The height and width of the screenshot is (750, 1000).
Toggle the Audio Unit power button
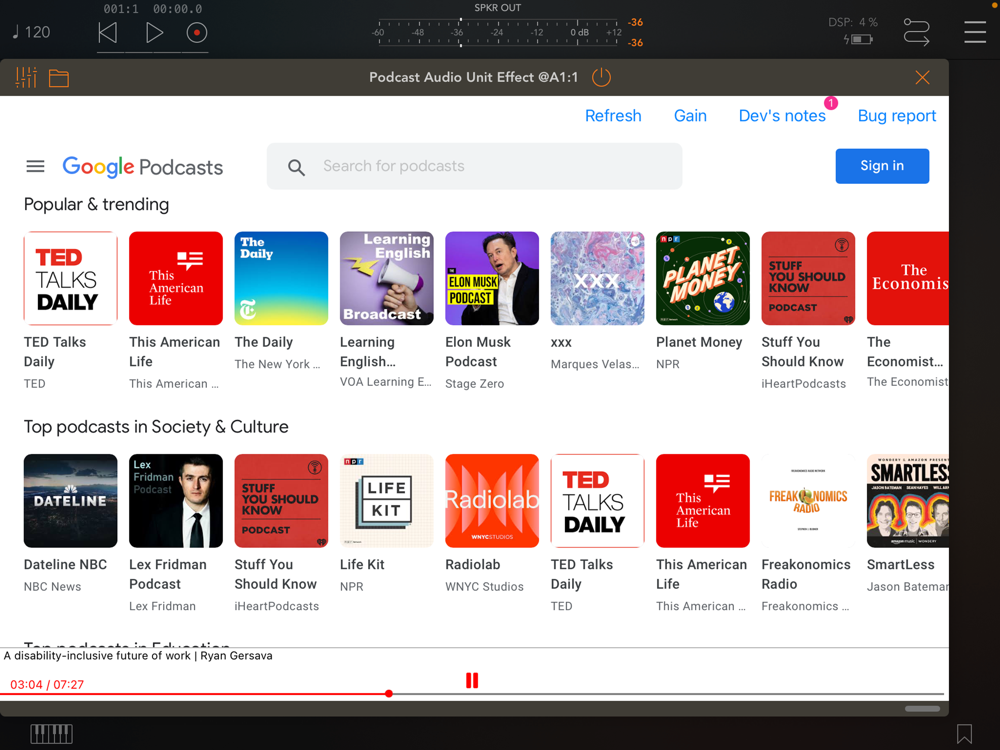tap(601, 78)
